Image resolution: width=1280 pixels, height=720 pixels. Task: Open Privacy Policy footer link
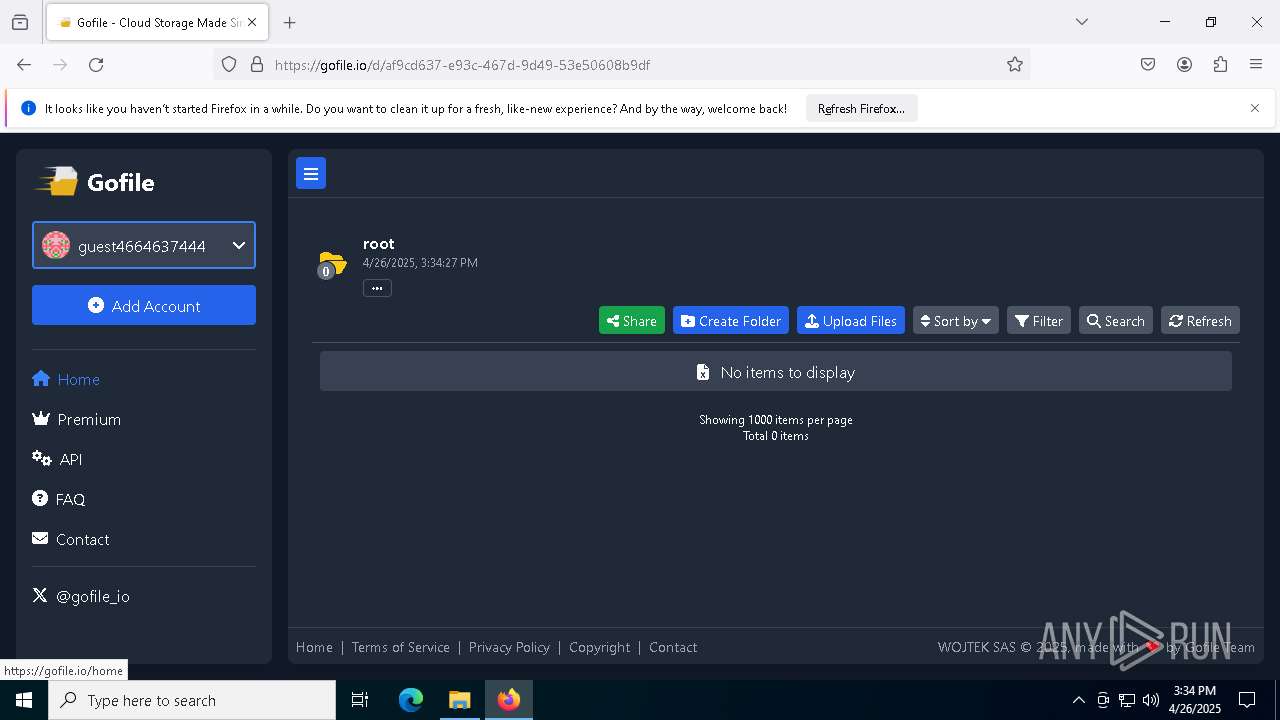(x=509, y=647)
